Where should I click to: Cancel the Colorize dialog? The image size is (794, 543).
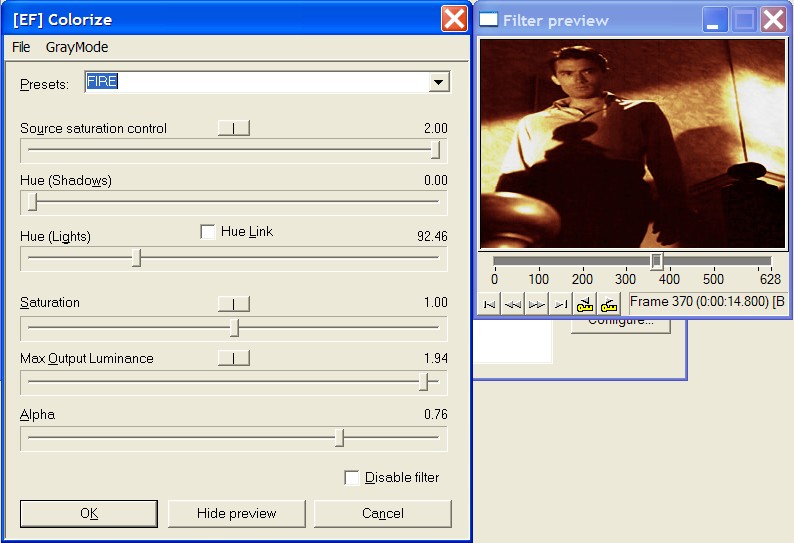383,514
